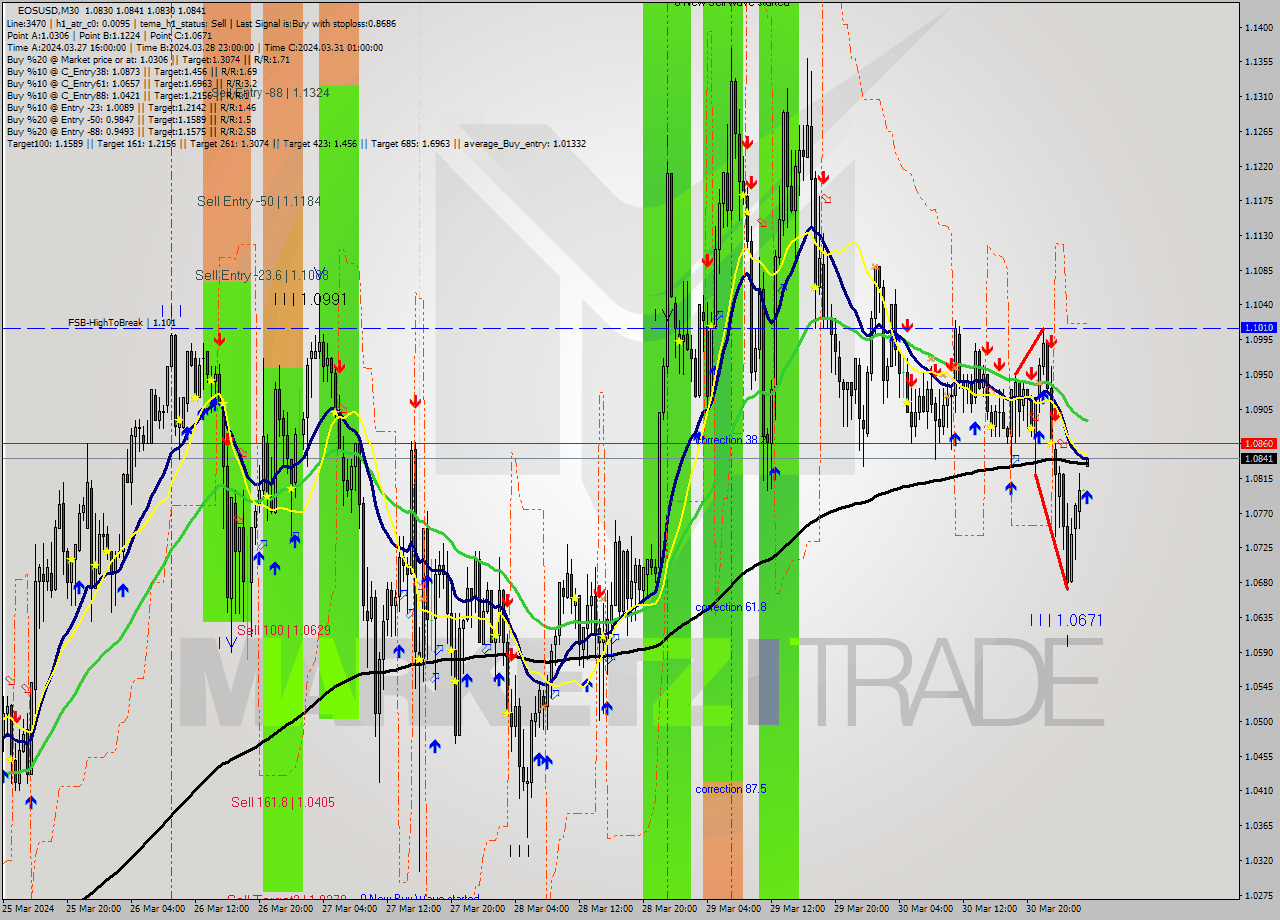Image resolution: width=1280 pixels, height=920 pixels.
Task: Click '30 Mar 20:00' on the time axis
Action: tap(1055, 909)
